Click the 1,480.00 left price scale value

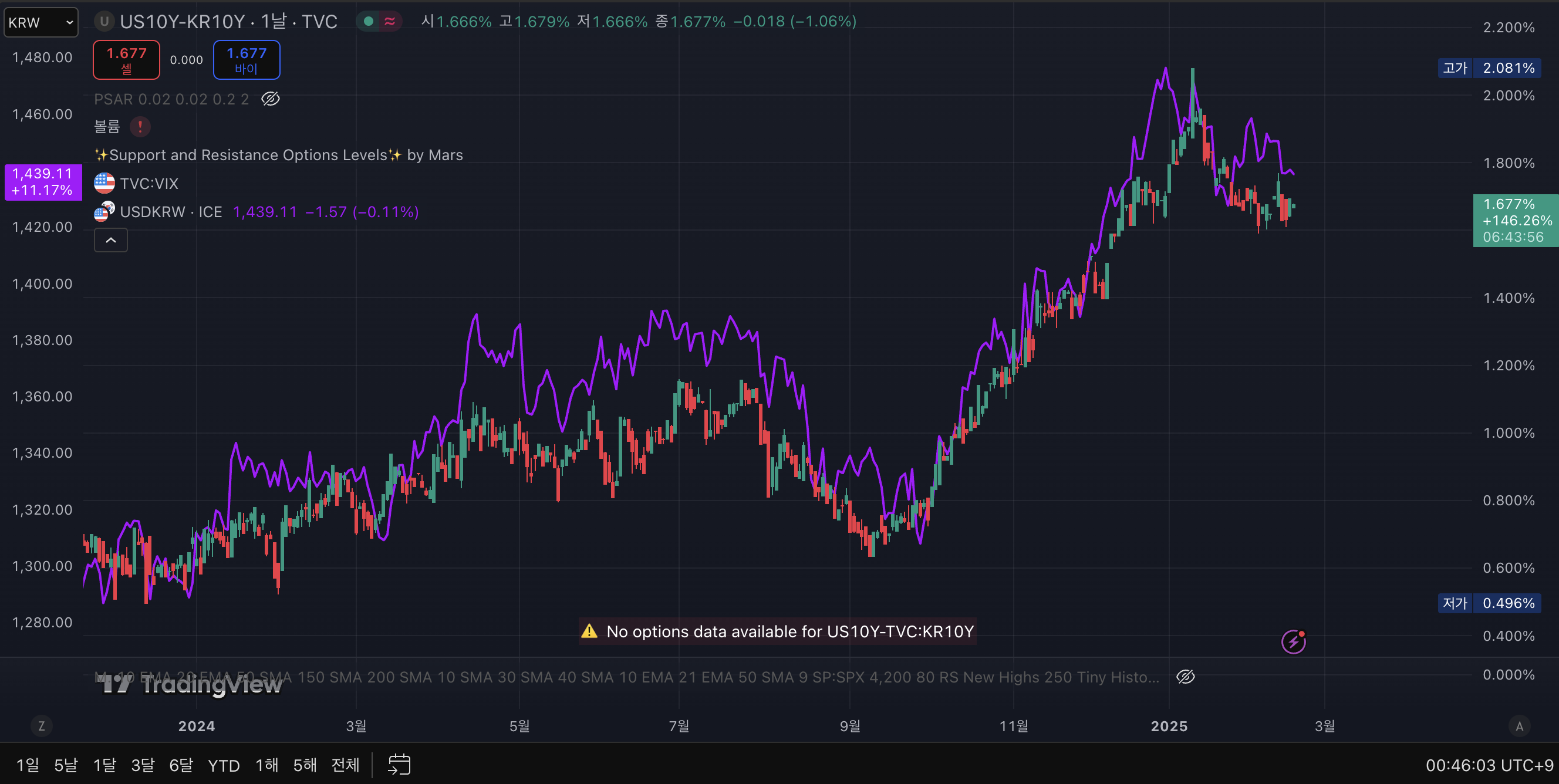(x=42, y=58)
